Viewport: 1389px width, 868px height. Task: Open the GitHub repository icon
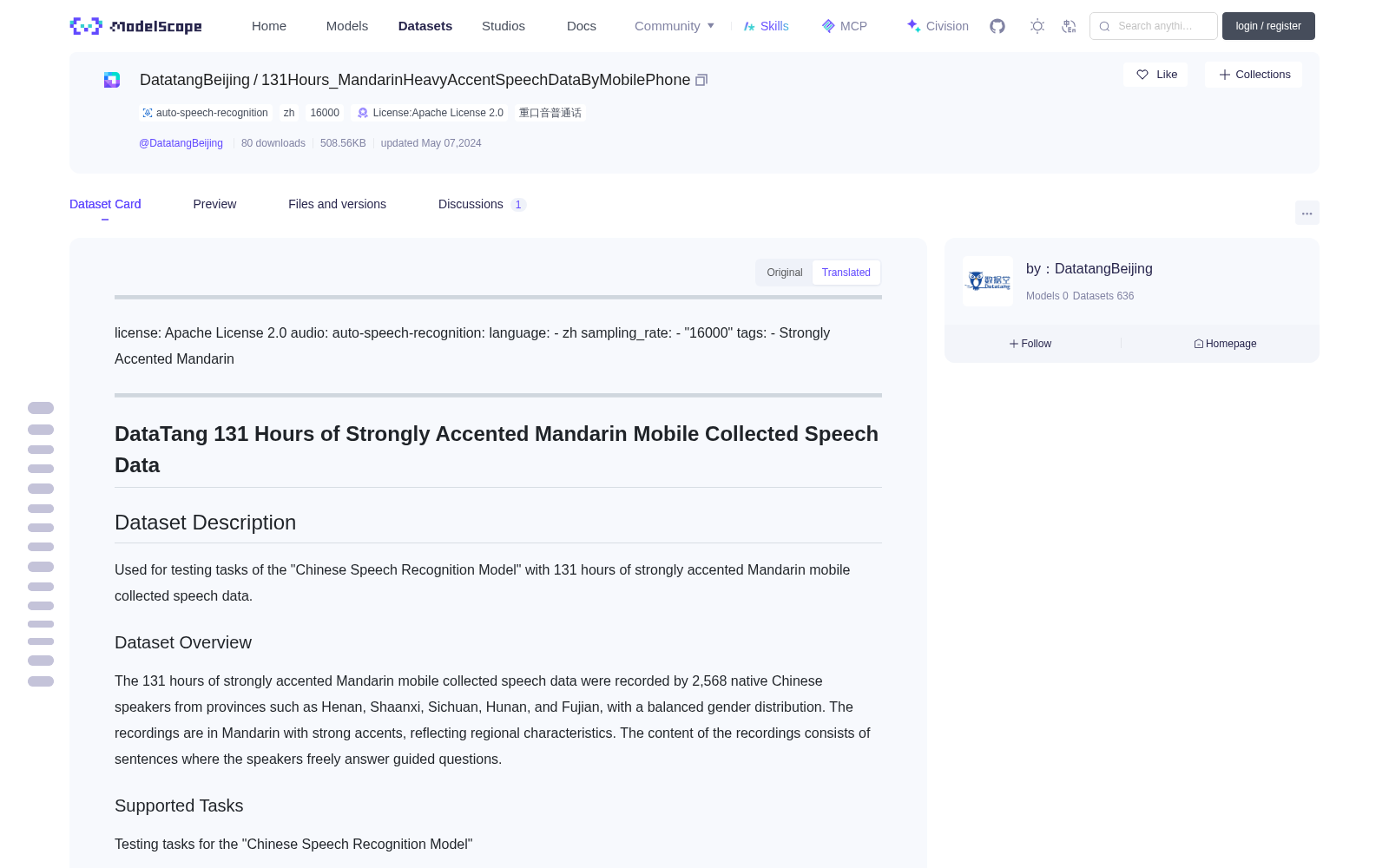(x=997, y=26)
